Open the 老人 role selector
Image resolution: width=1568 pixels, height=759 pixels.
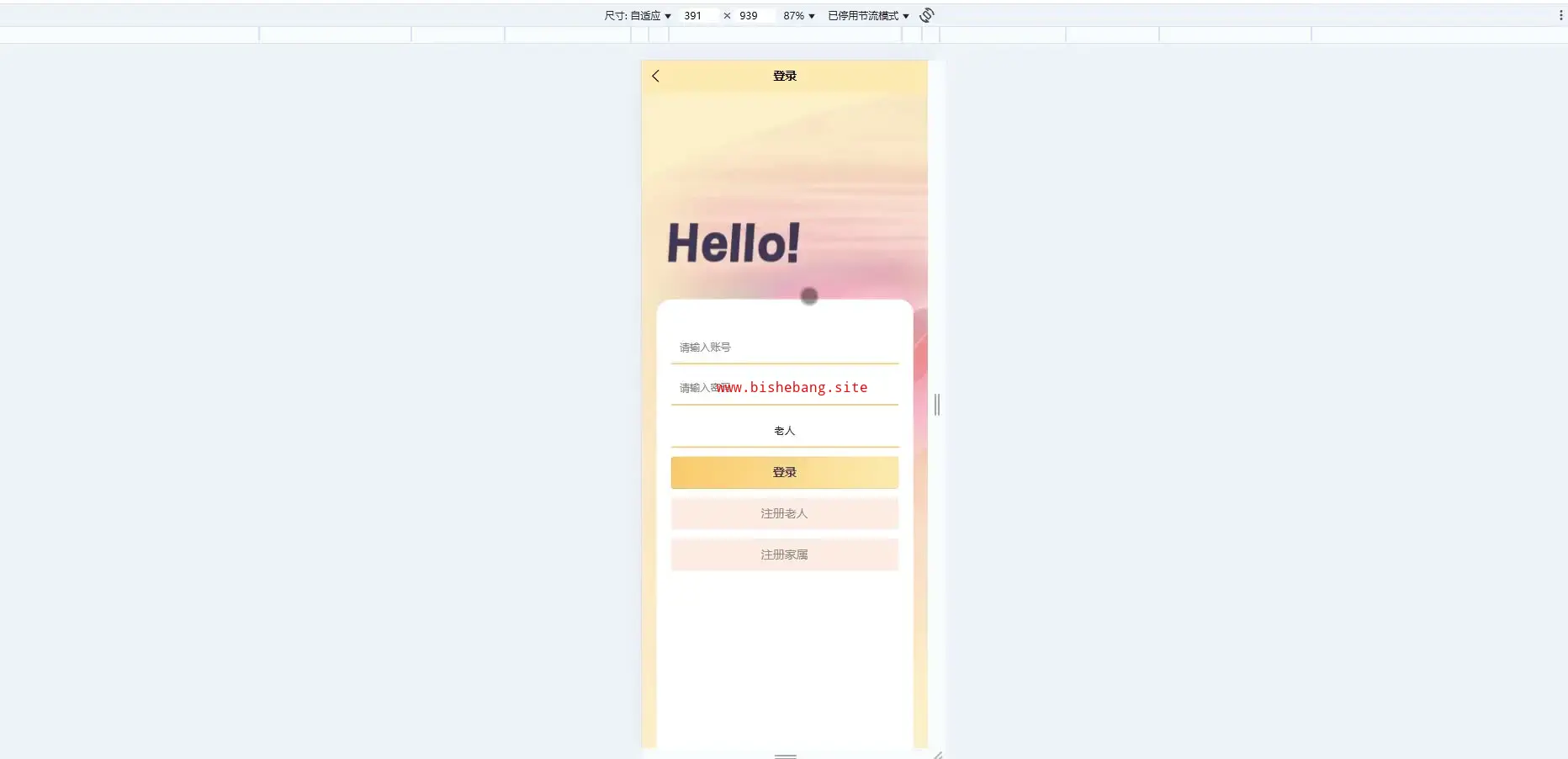(x=785, y=431)
